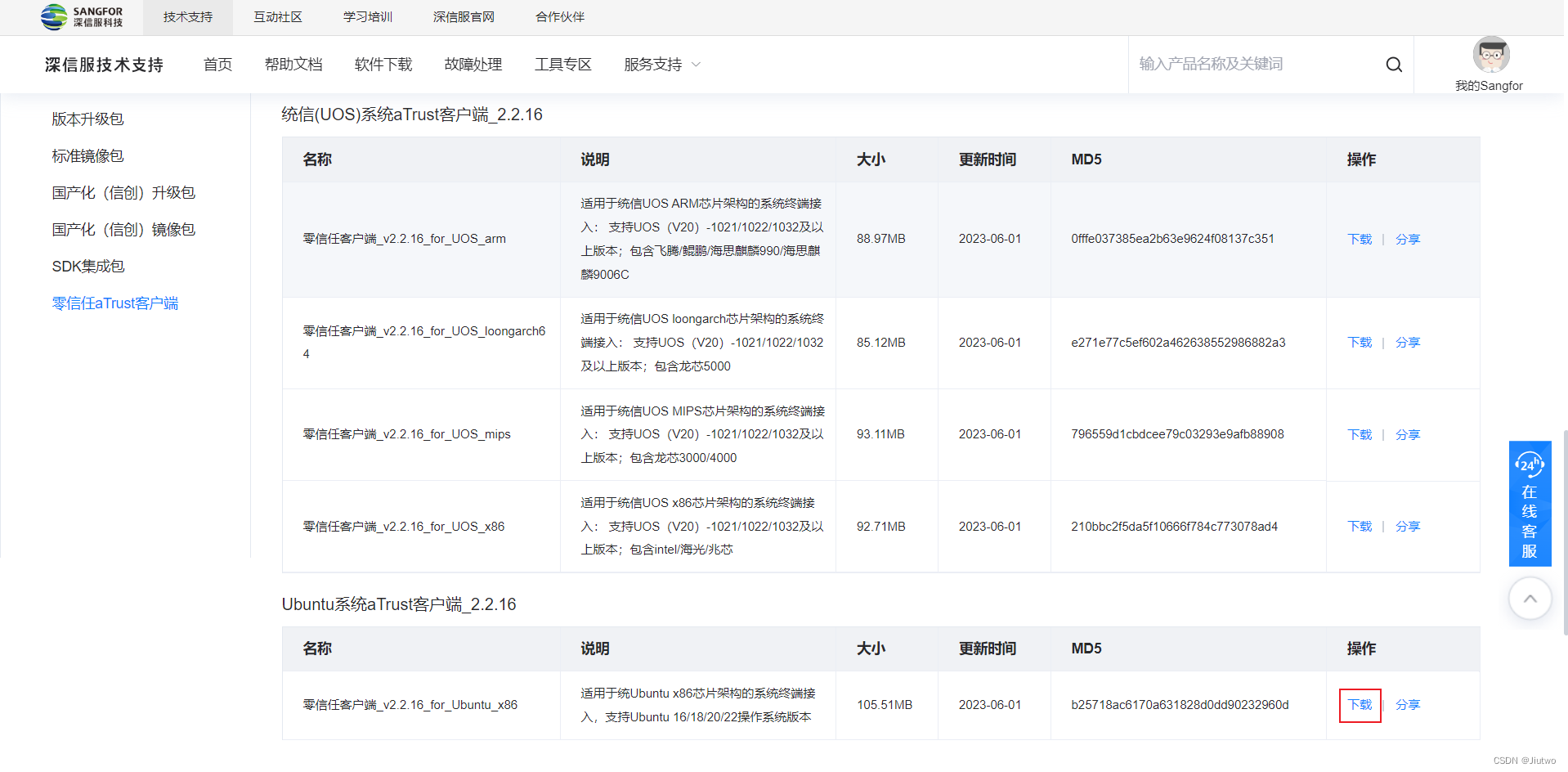Share the Ubuntu_x86 client package

[x=1408, y=705]
